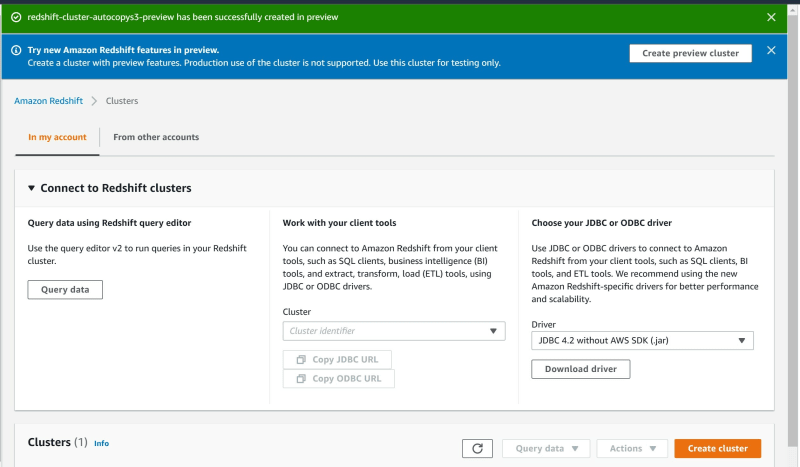Image resolution: width=800 pixels, height=467 pixels.
Task: Click 'Query data using Redshift query editor' heading
Action: pos(109,223)
